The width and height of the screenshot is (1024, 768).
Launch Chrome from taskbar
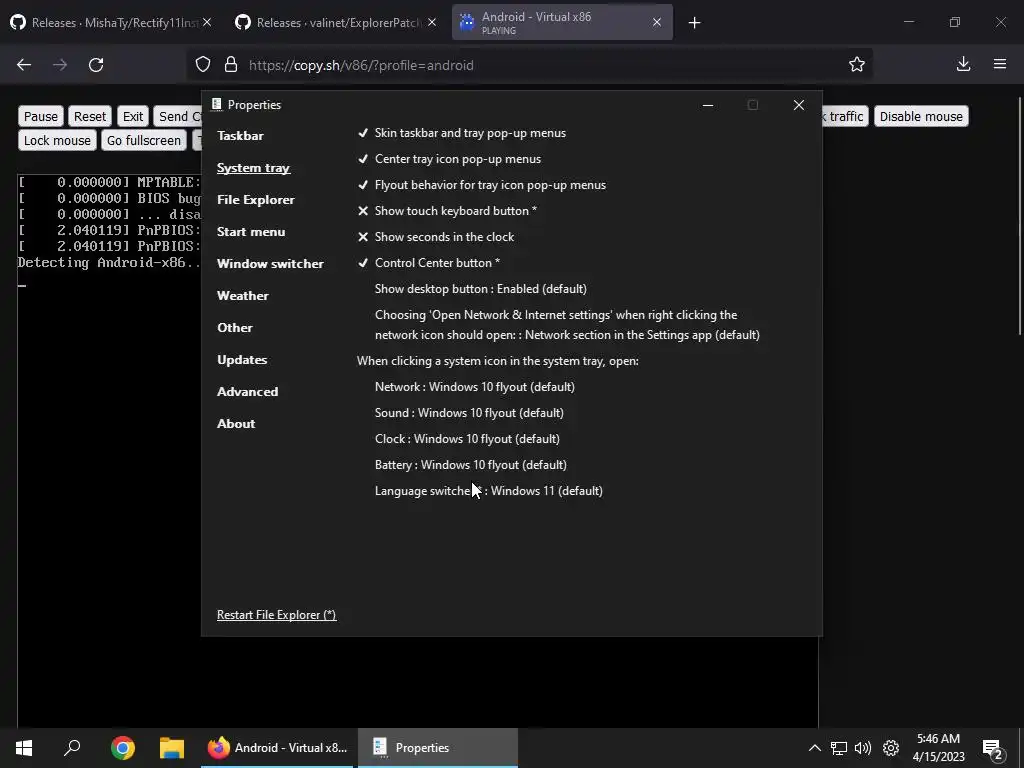[123, 748]
